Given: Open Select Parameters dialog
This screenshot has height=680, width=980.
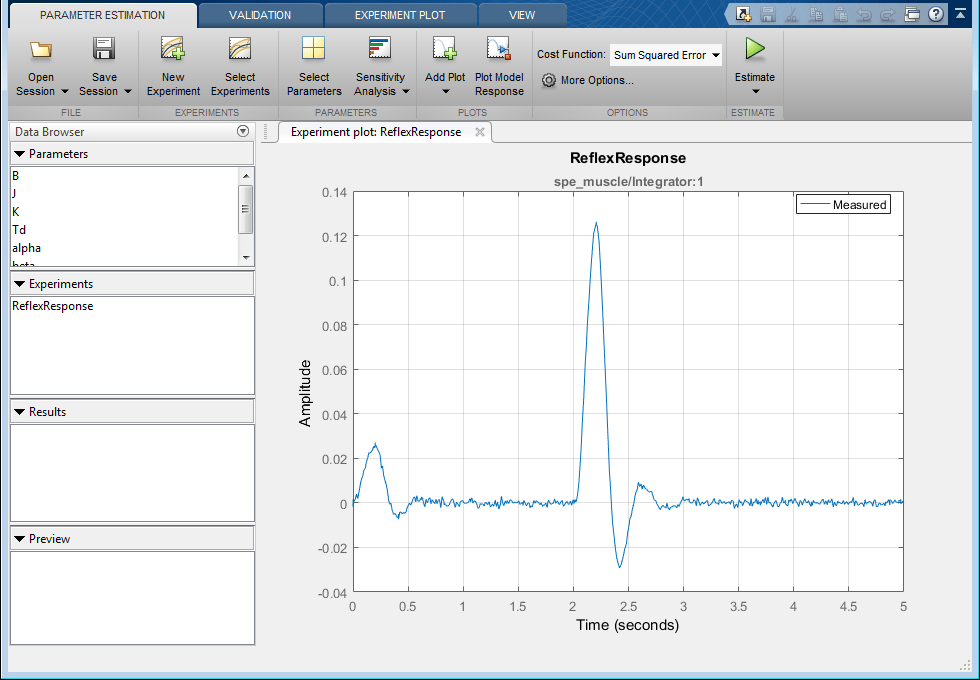Looking at the screenshot, I should pyautogui.click(x=314, y=68).
